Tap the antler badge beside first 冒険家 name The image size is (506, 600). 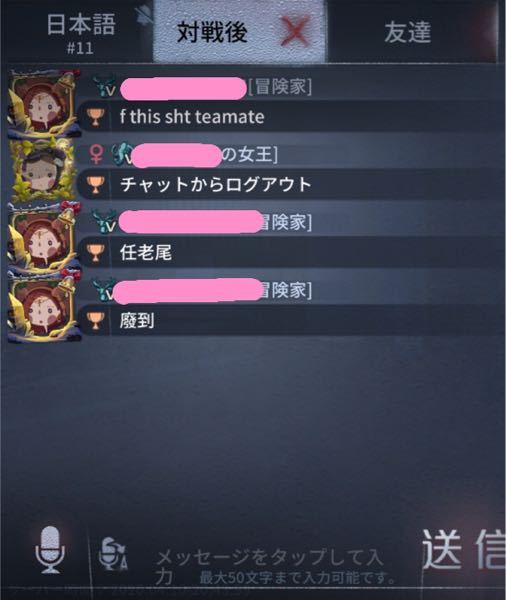[x=105, y=86]
